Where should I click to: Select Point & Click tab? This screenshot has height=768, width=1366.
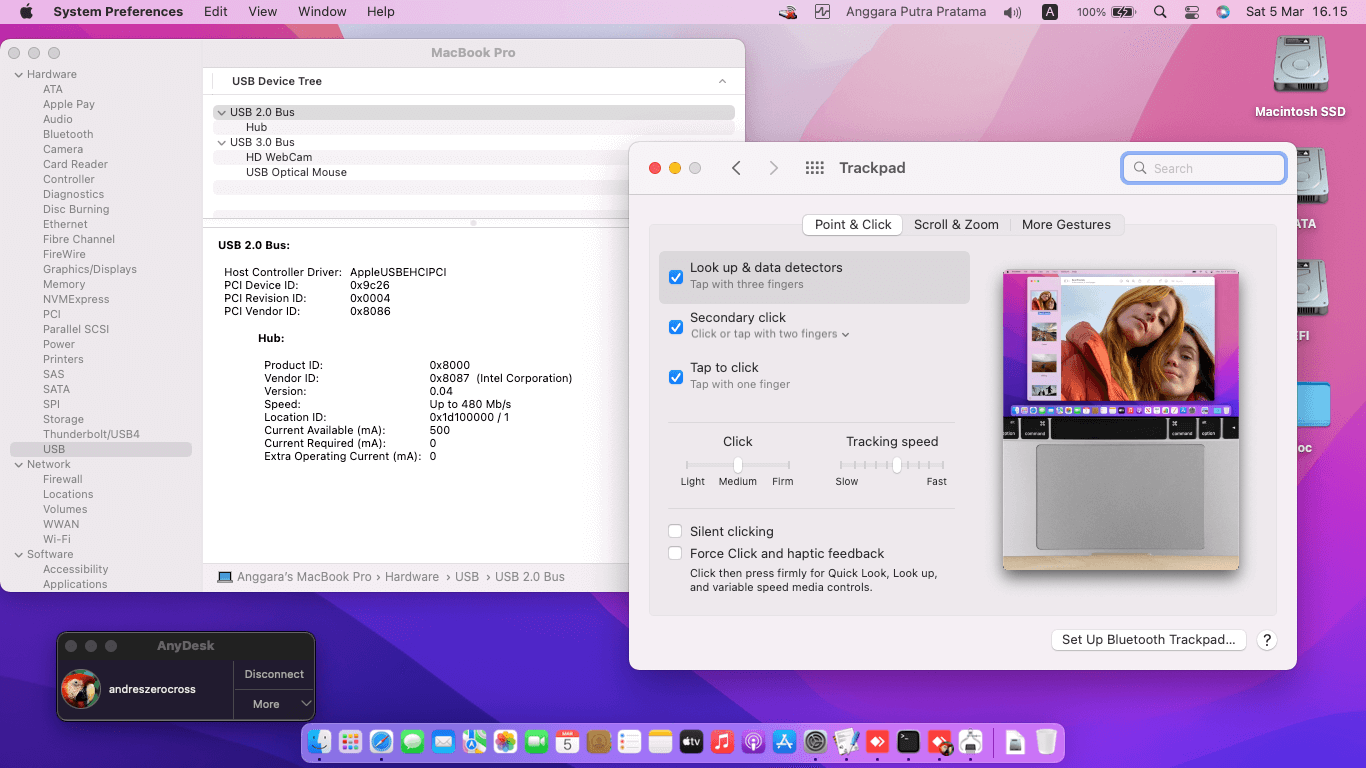point(853,224)
